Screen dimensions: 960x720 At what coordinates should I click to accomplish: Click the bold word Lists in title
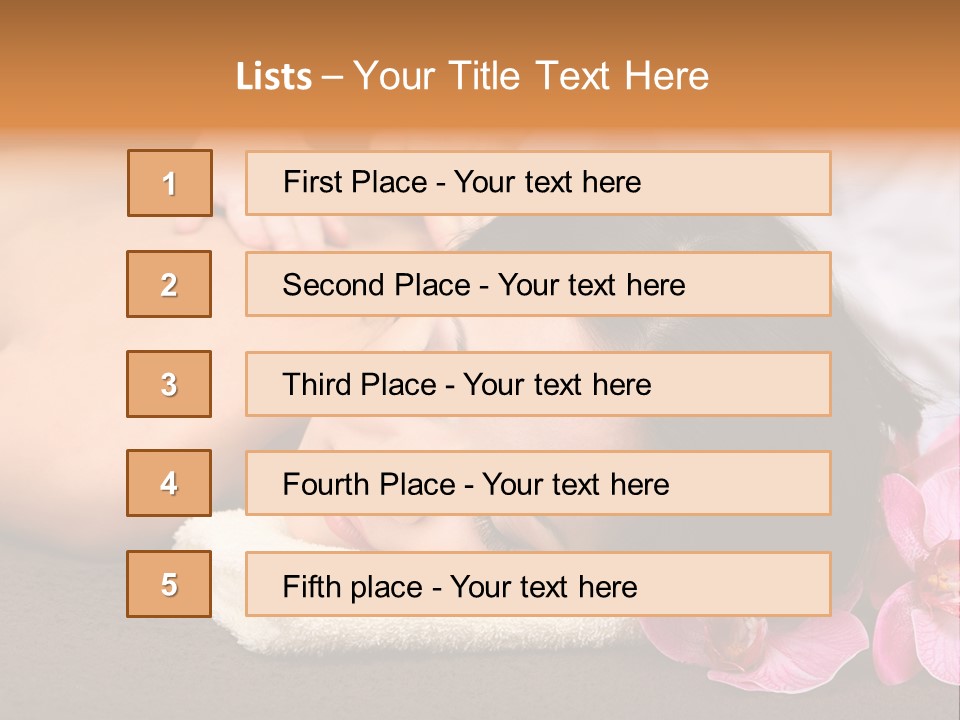[274, 76]
